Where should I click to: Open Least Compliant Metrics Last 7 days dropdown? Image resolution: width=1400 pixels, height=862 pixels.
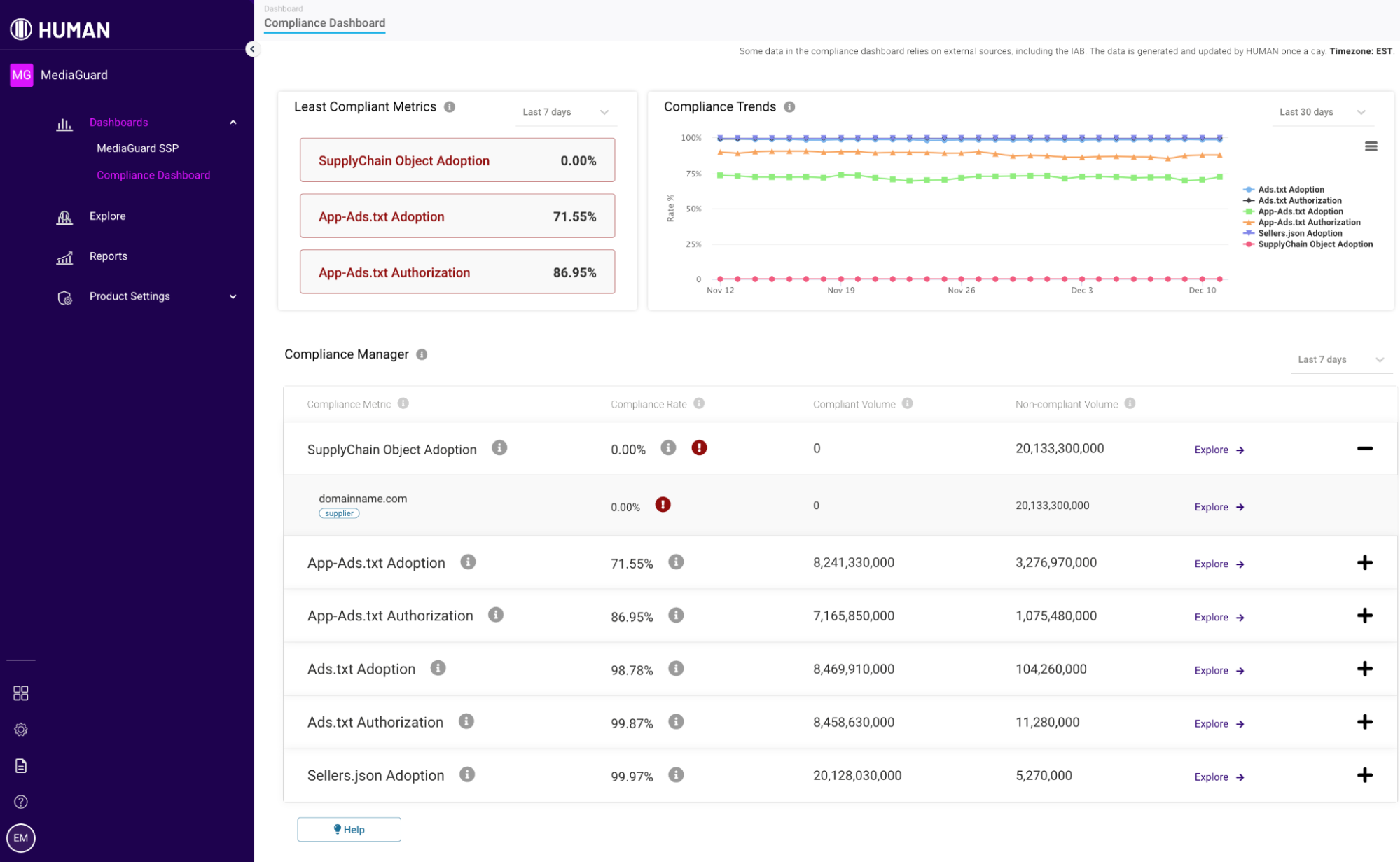(x=566, y=112)
